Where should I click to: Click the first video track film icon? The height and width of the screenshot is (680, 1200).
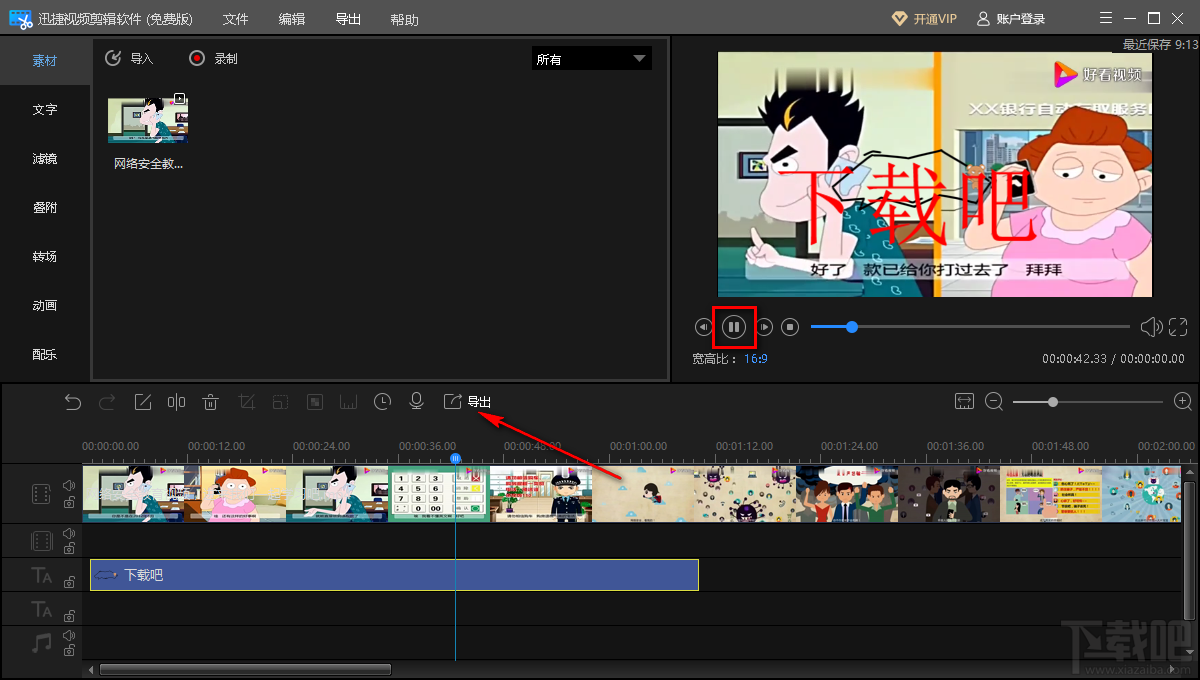[x=41, y=493]
